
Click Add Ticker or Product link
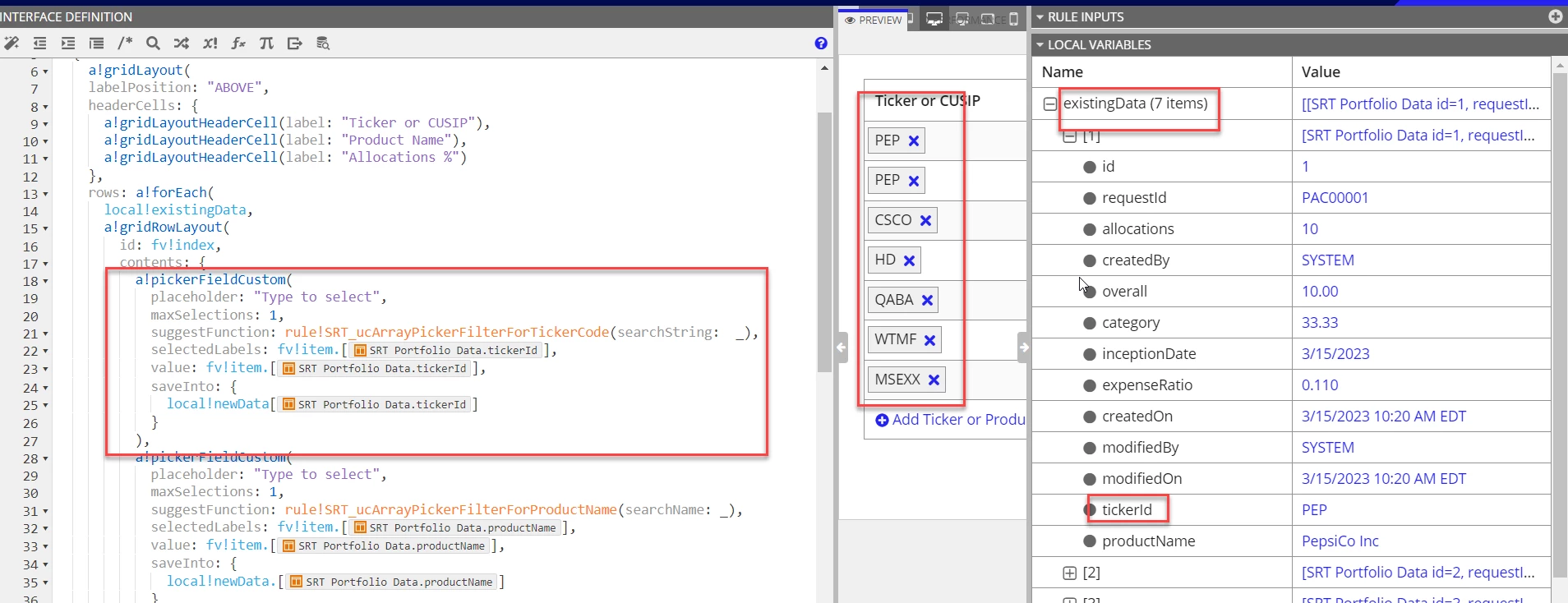pos(950,420)
